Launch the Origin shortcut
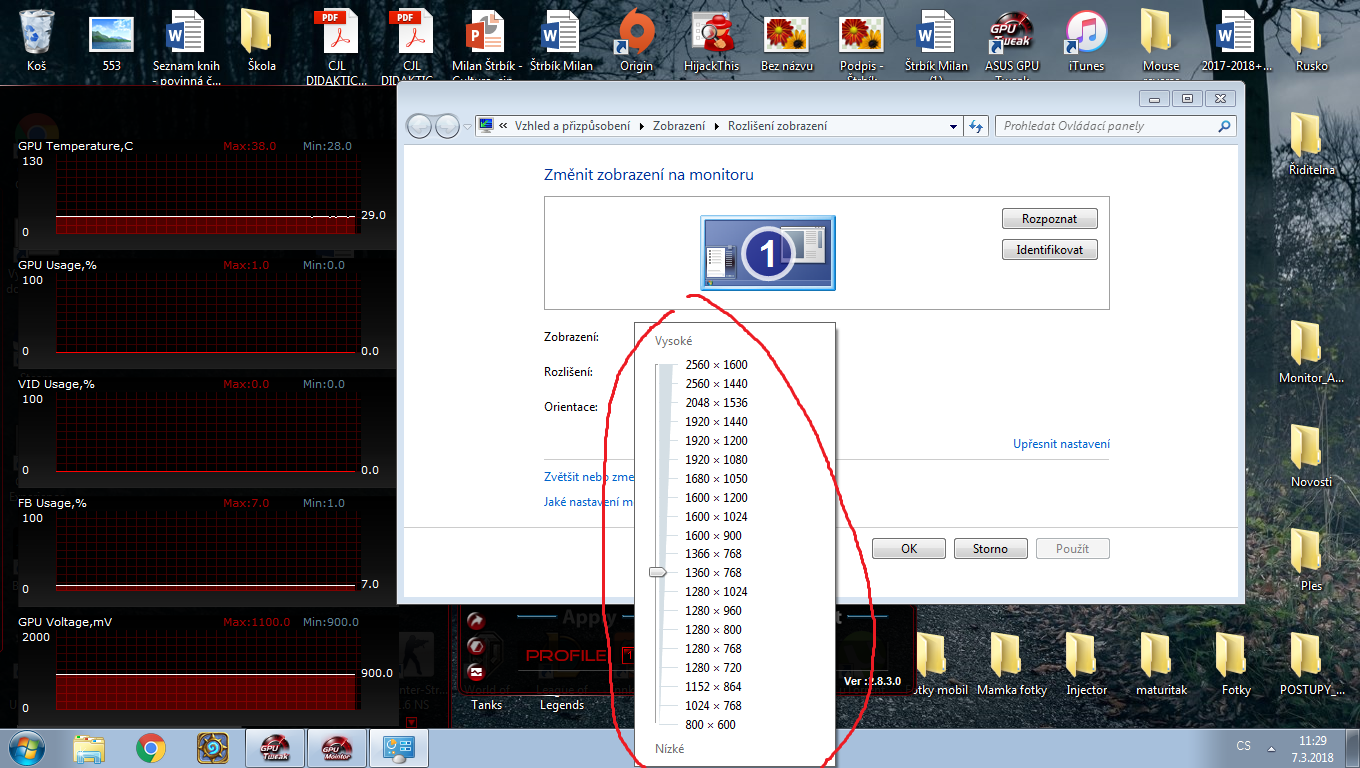Screen dimensions: 1360x768 click(x=636, y=40)
